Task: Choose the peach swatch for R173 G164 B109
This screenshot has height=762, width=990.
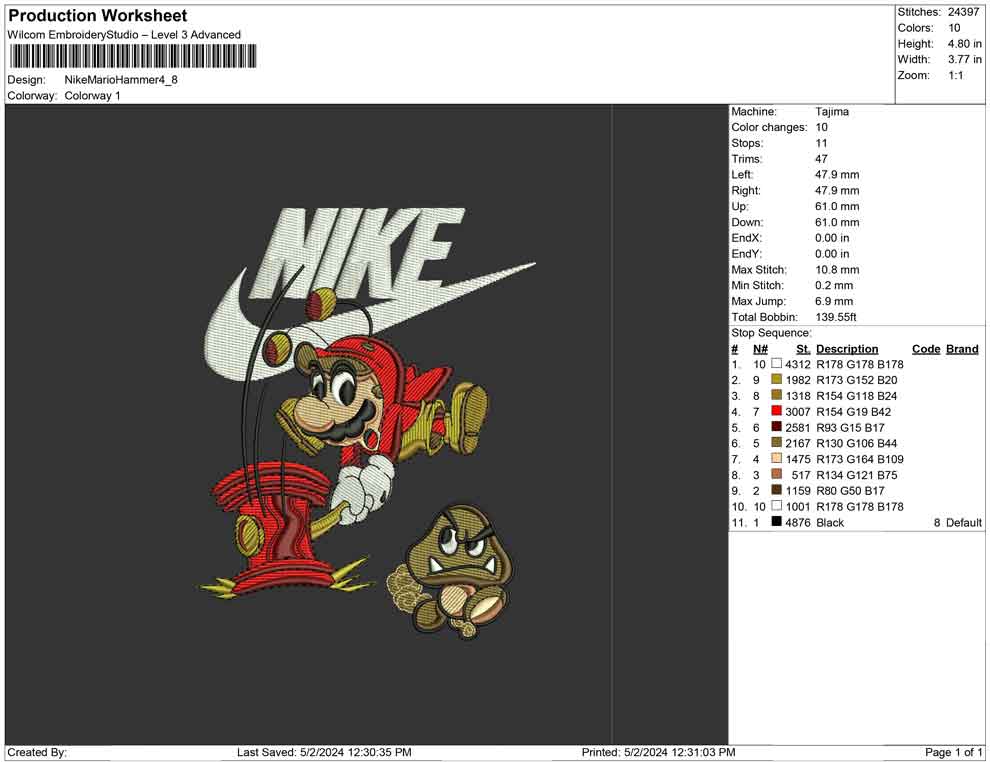Action: [777, 458]
